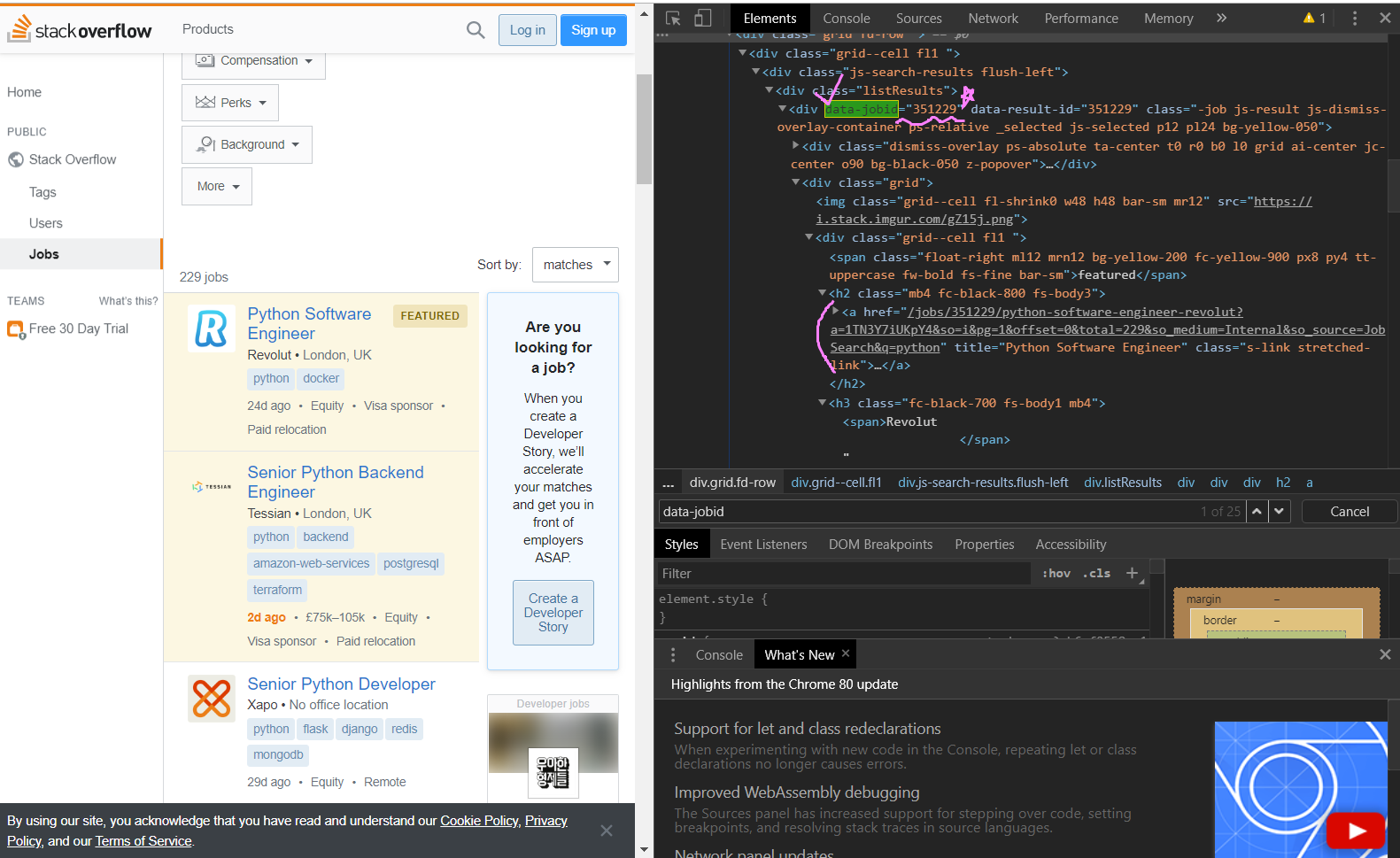
Task: Open the Cookie Policy link
Action: [479, 820]
